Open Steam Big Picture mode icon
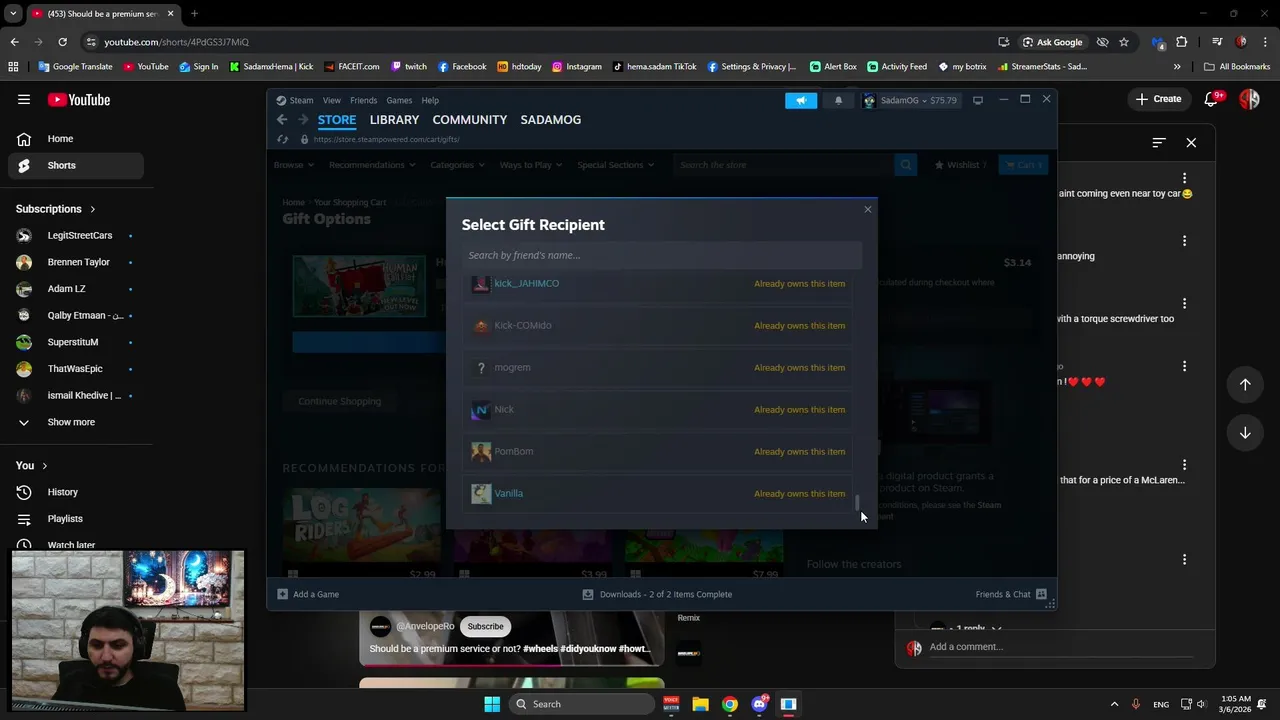This screenshot has width=1280, height=720. click(978, 100)
